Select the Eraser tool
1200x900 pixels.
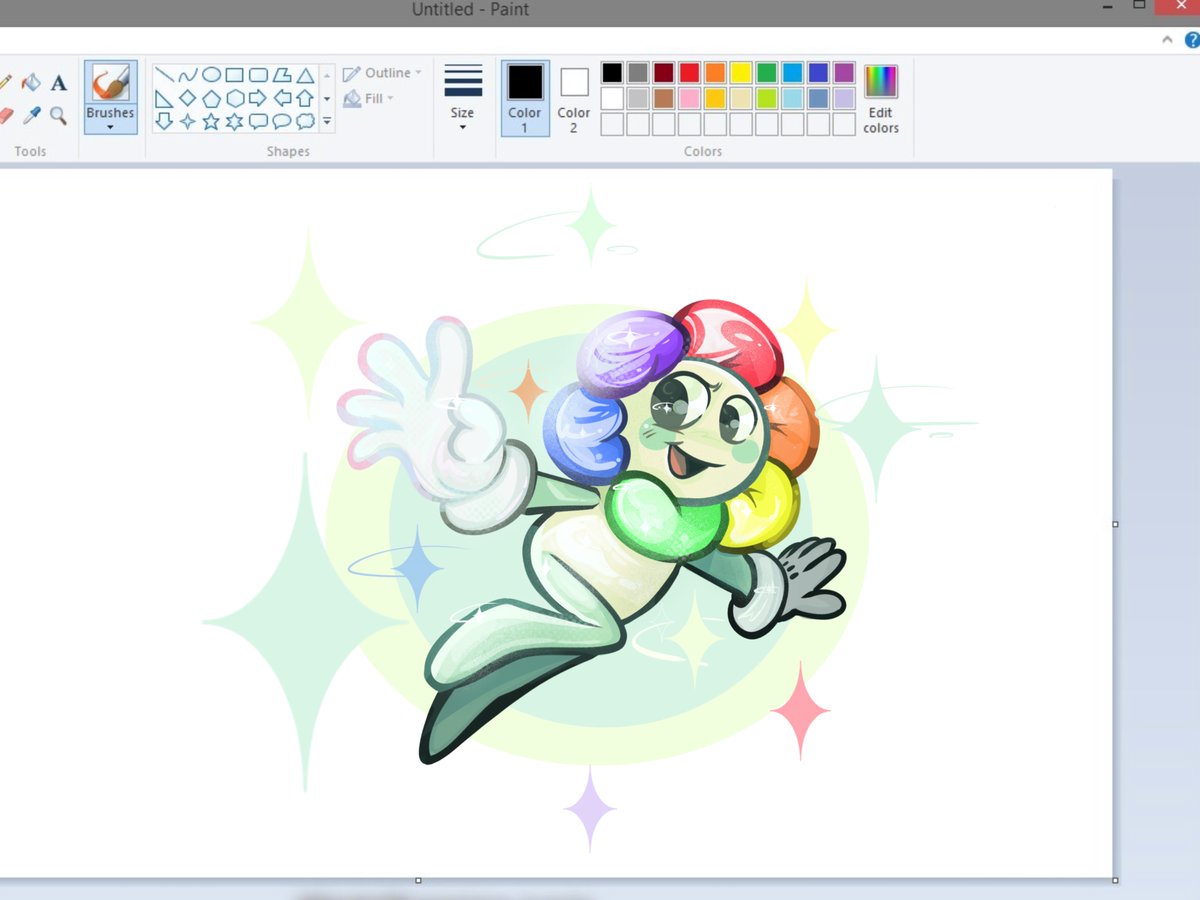5,115
